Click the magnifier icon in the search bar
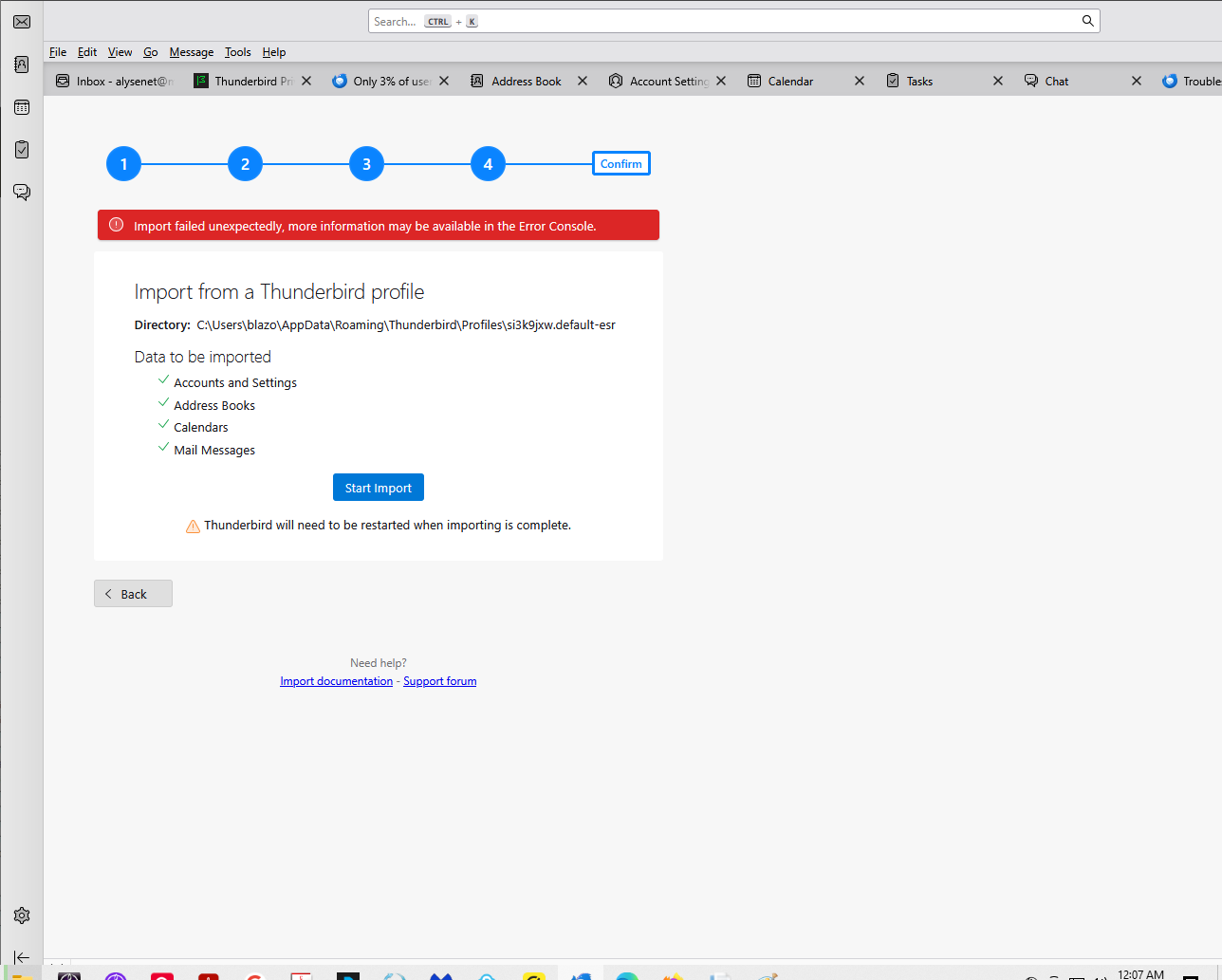The height and width of the screenshot is (980, 1222). pyautogui.click(x=1088, y=21)
